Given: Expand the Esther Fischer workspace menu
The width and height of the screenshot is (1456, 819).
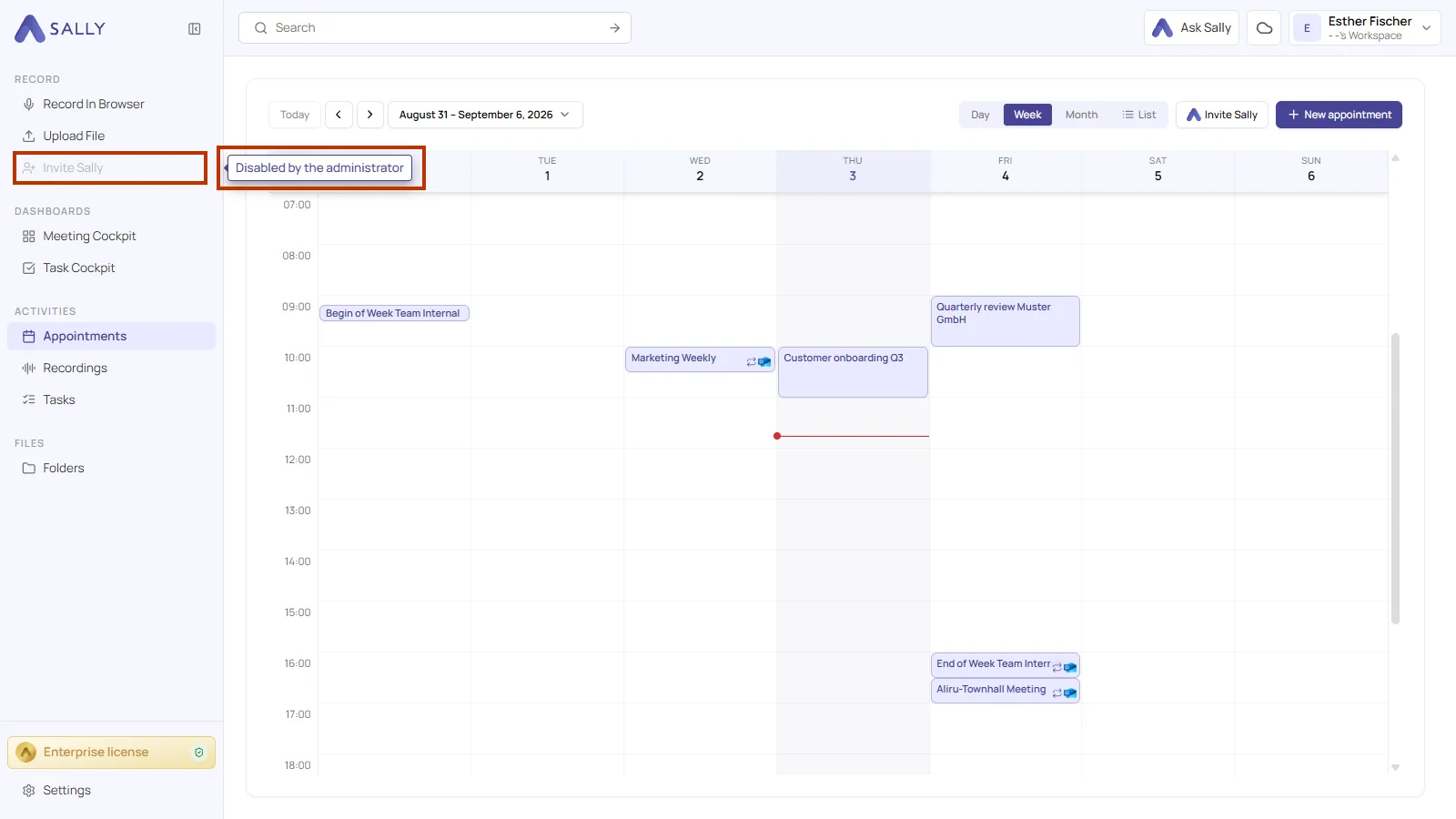Looking at the screenshot, I should point(1365,28).
